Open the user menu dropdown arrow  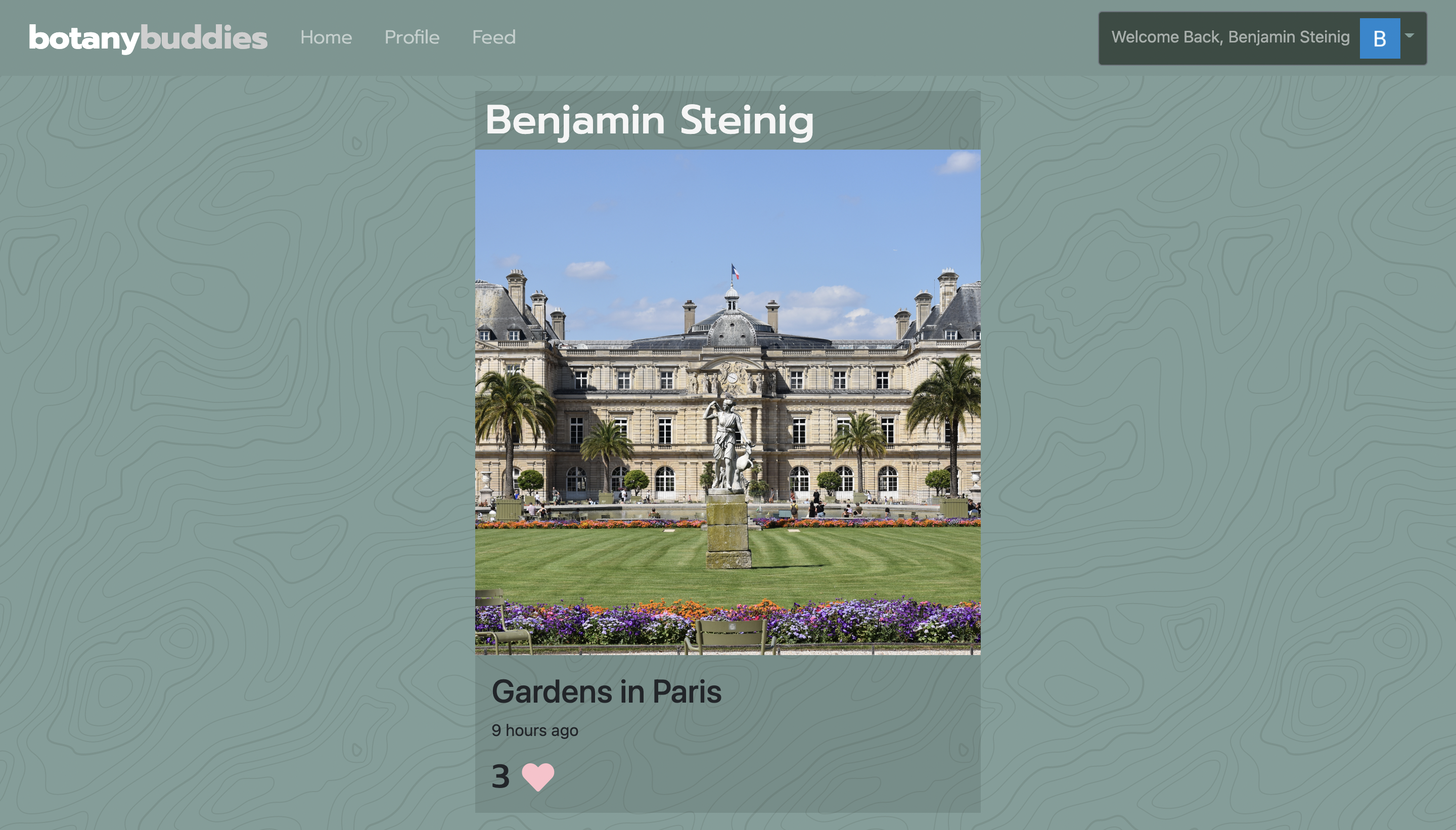(1409, 35)
